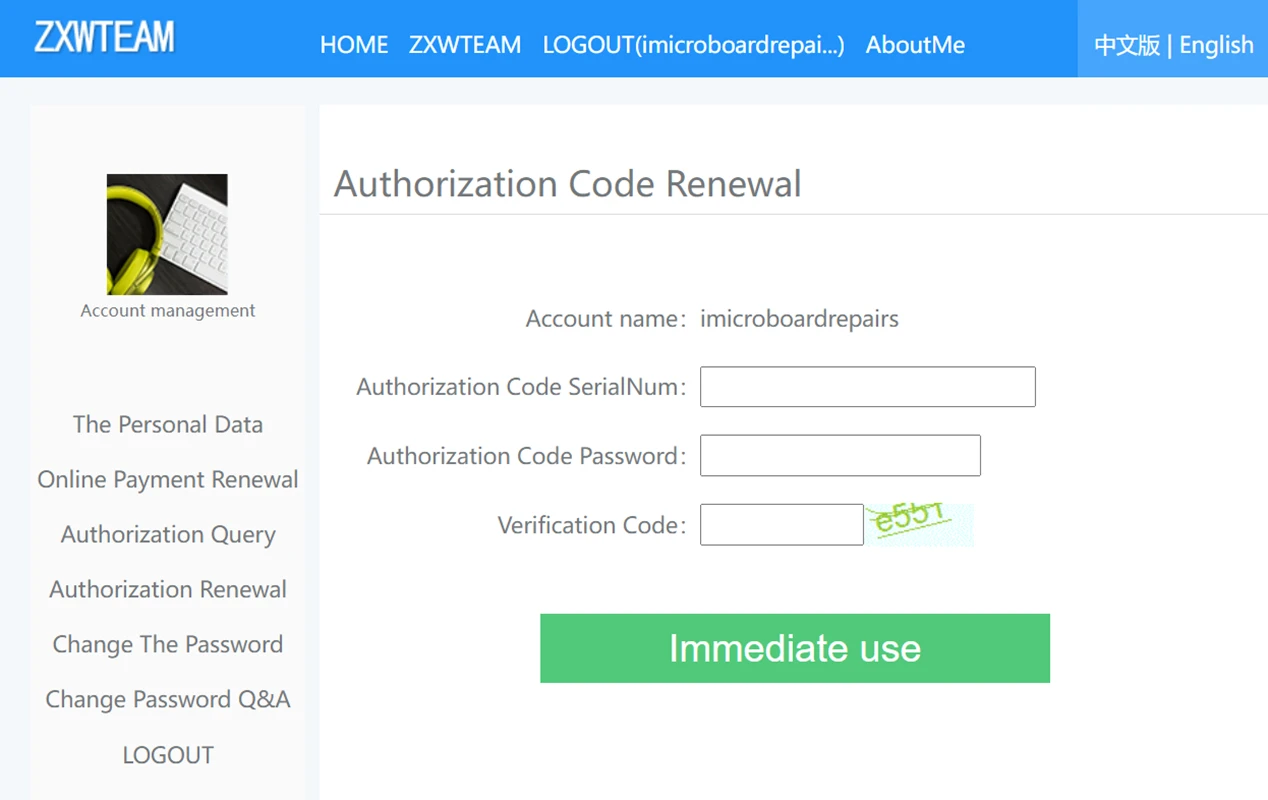Screen dimensions: 1268x800
Task: Open the AboutMe page
Action: [915, 45]
